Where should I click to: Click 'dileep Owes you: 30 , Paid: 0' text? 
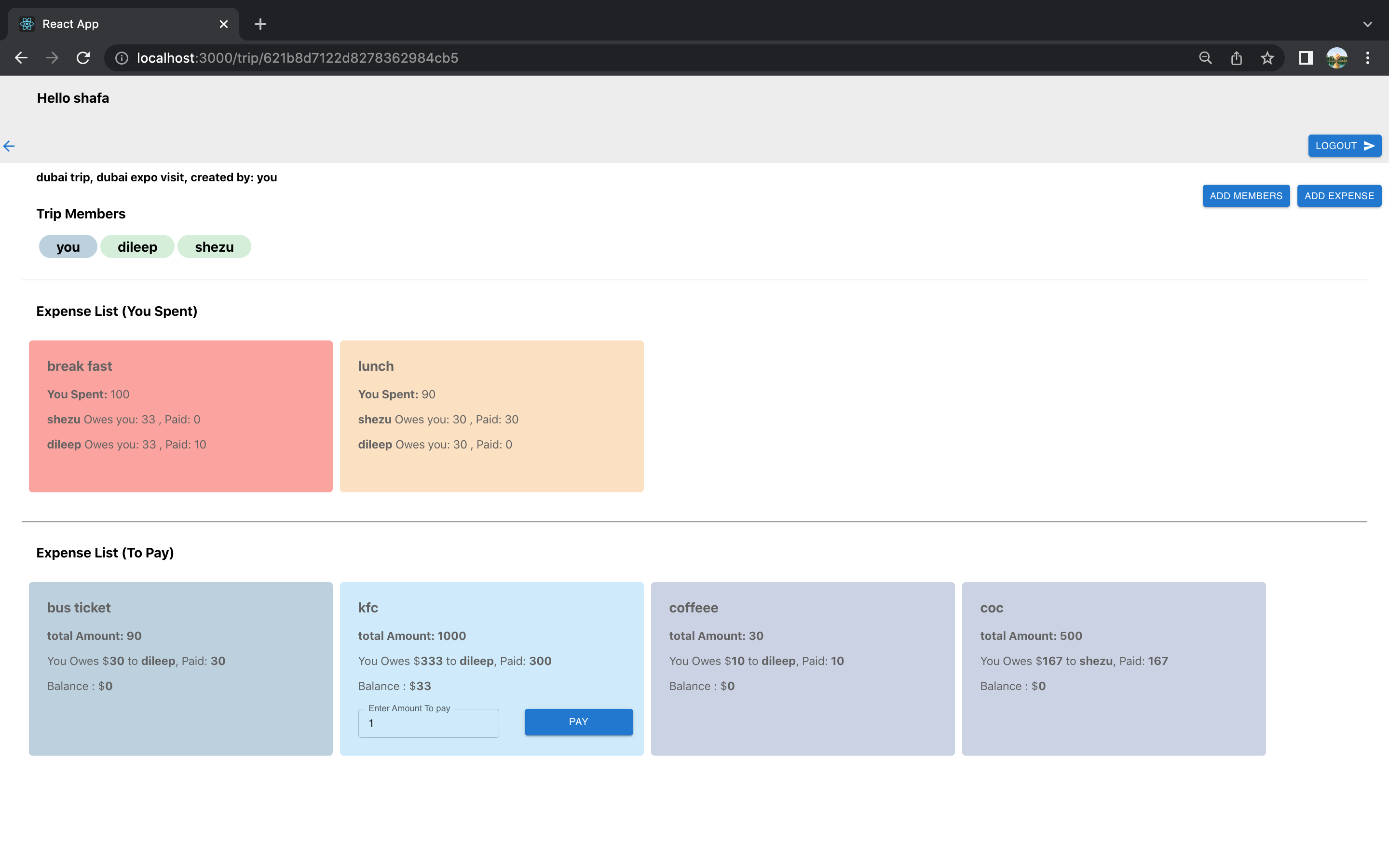pyautogui.click(x=435, y=444)
